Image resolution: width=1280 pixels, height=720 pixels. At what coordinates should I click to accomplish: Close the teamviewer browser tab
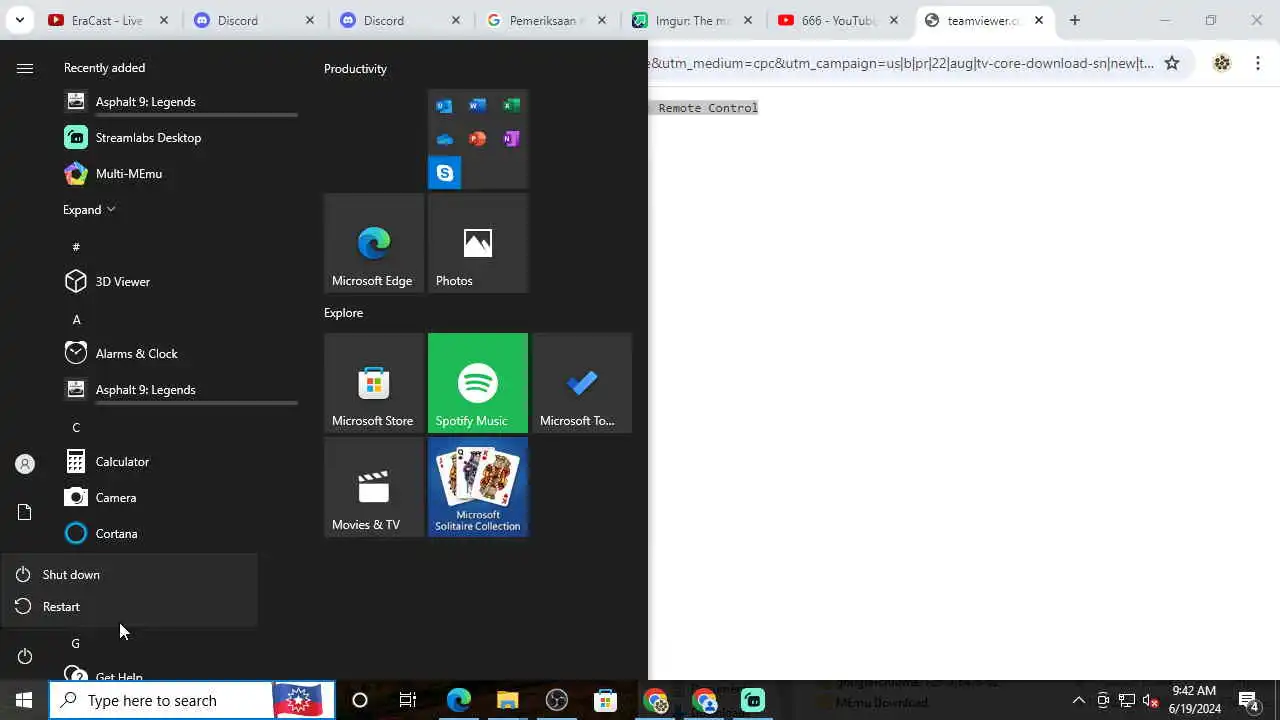tap(1039, 20)
